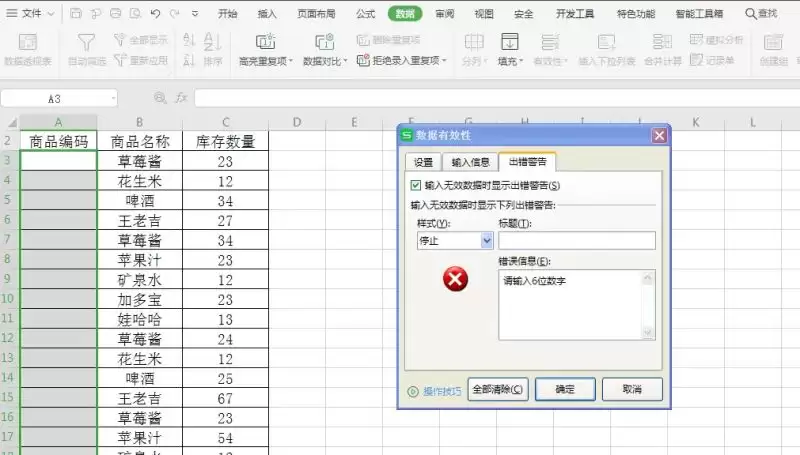Open the 公式 ribbon tab
The image size is (800, 455).
(x=365, y=14)
